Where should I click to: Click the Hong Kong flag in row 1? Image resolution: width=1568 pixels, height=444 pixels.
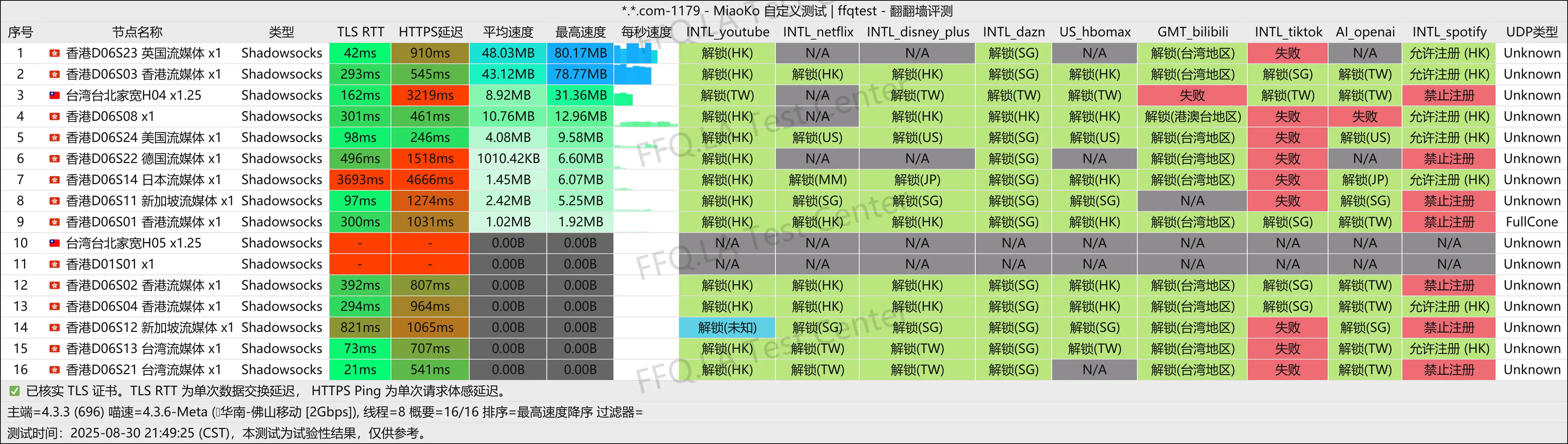[54, 53]
